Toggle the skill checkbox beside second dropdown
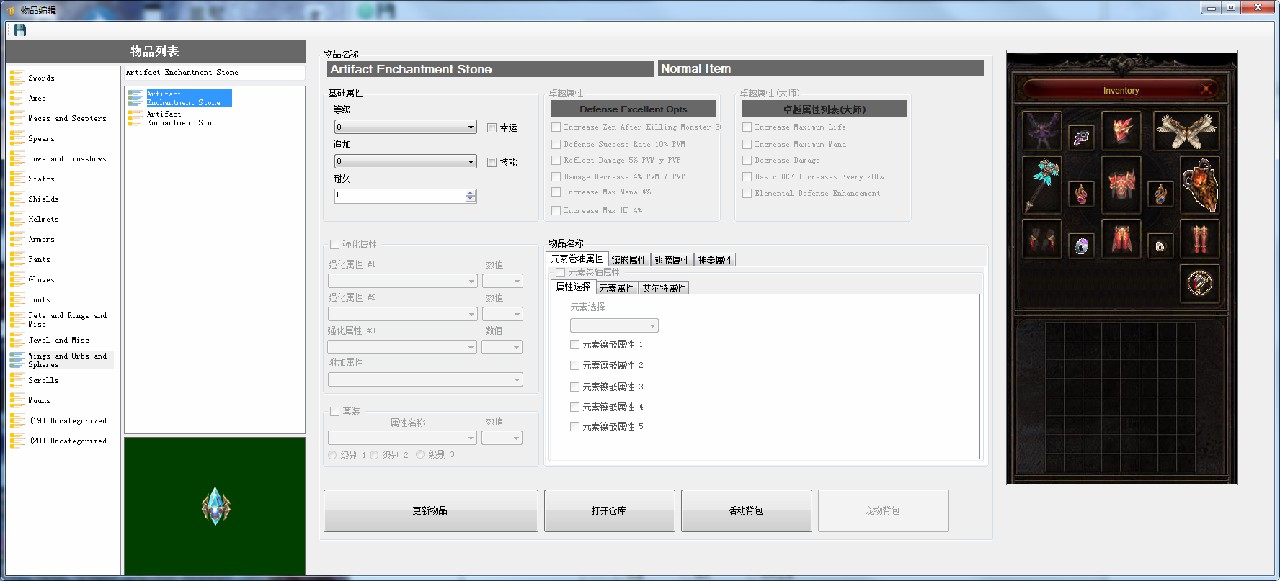 (492, 162)
